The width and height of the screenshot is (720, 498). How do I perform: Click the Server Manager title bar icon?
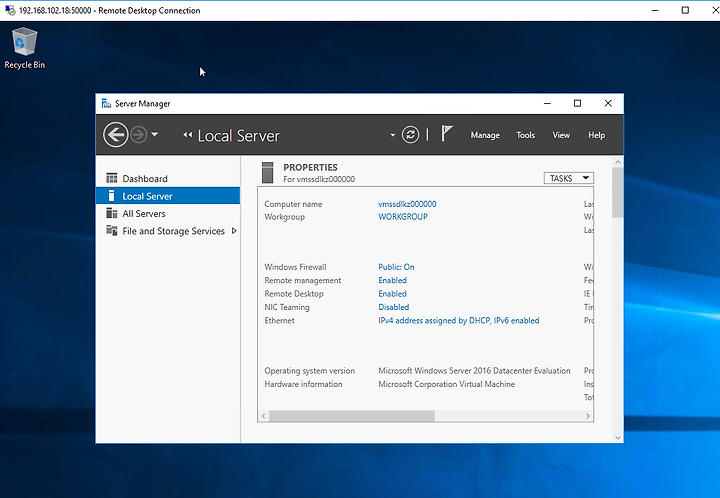(106, 103)
